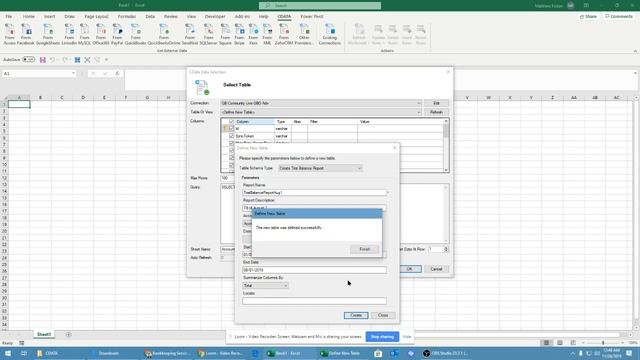Switch to the Home ribbon tab
The image size is (640, 360).
[29, 17]
